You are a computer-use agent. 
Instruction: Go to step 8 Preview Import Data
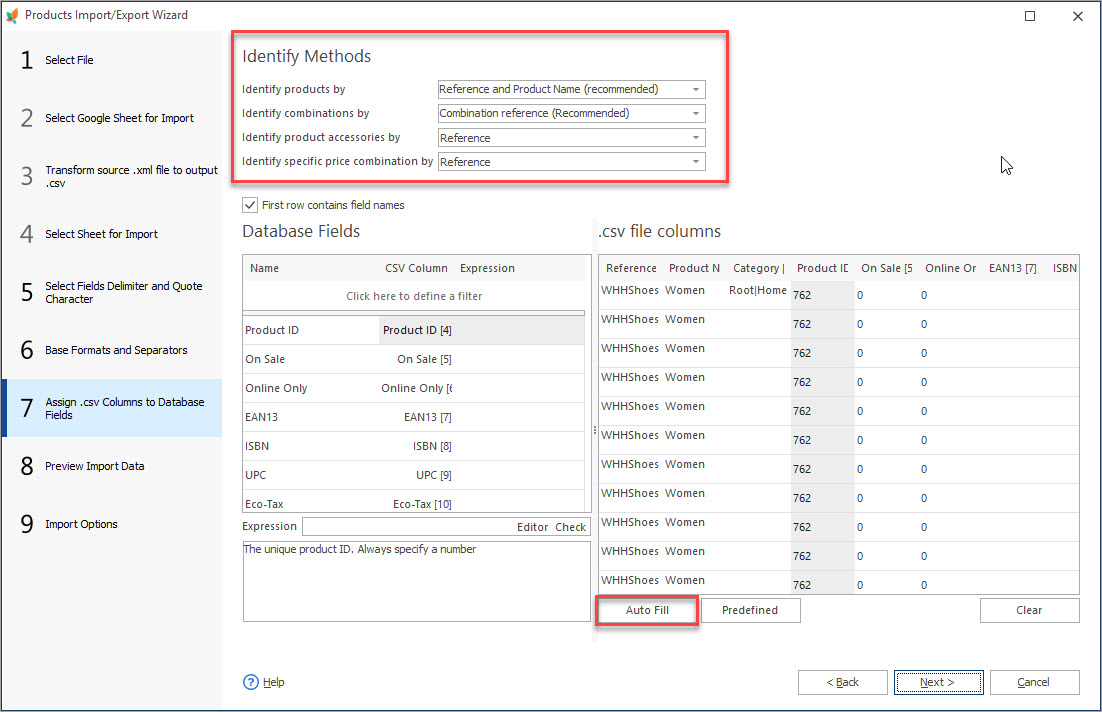tap(112, 466)
